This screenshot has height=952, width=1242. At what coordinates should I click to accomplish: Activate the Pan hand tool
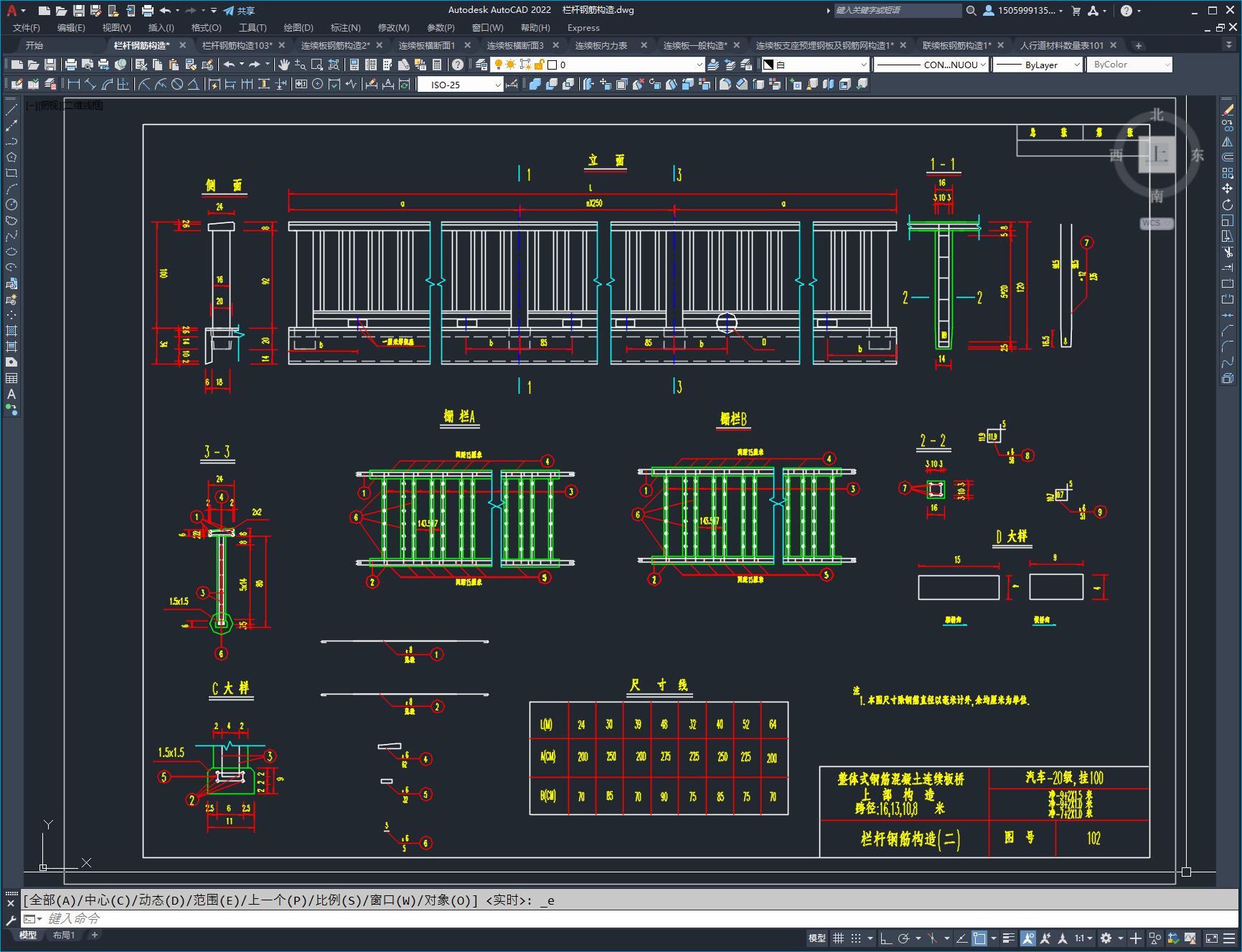(x=284, y=65)
